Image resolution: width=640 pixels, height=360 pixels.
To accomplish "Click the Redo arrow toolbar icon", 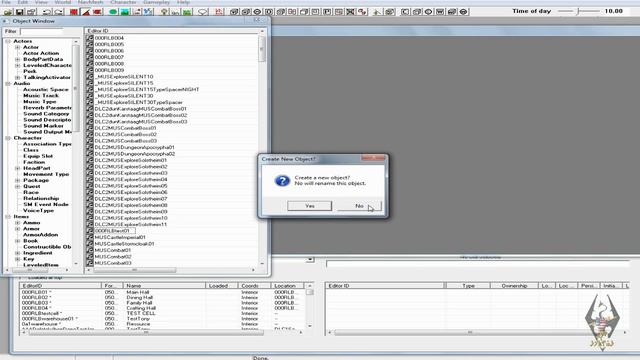I will 58,12.
